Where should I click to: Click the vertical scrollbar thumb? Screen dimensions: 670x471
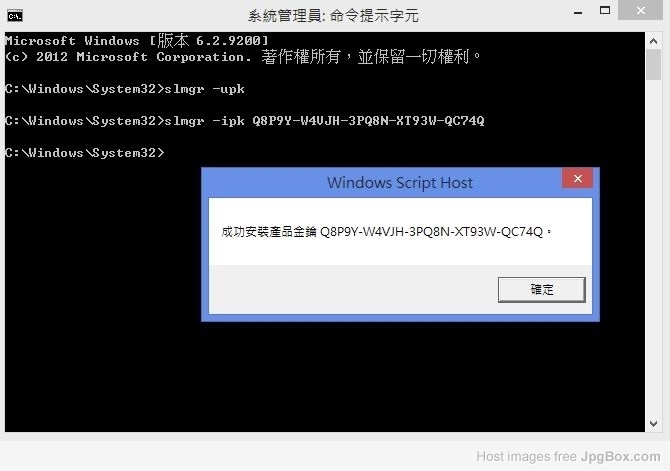point(653,65)
